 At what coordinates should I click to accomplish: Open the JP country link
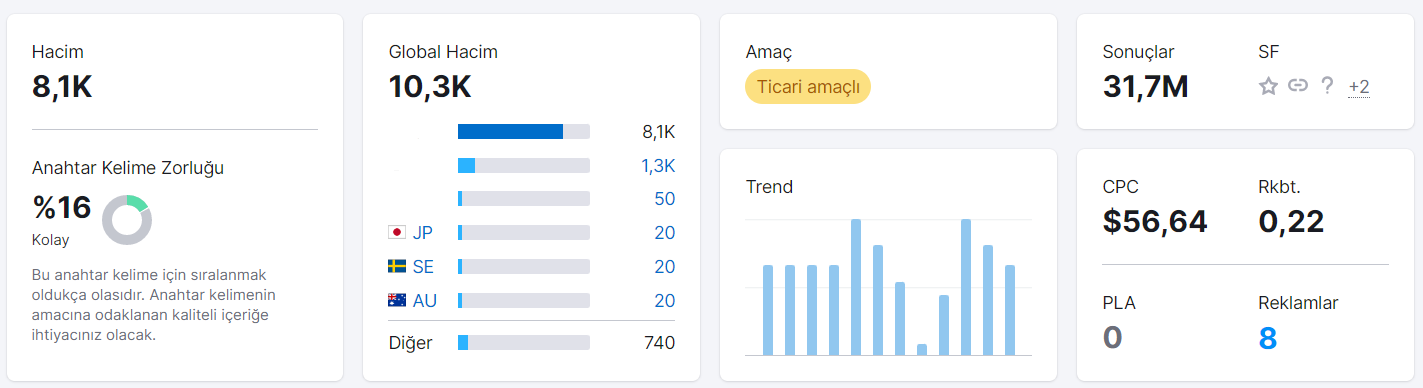point(423,232)
